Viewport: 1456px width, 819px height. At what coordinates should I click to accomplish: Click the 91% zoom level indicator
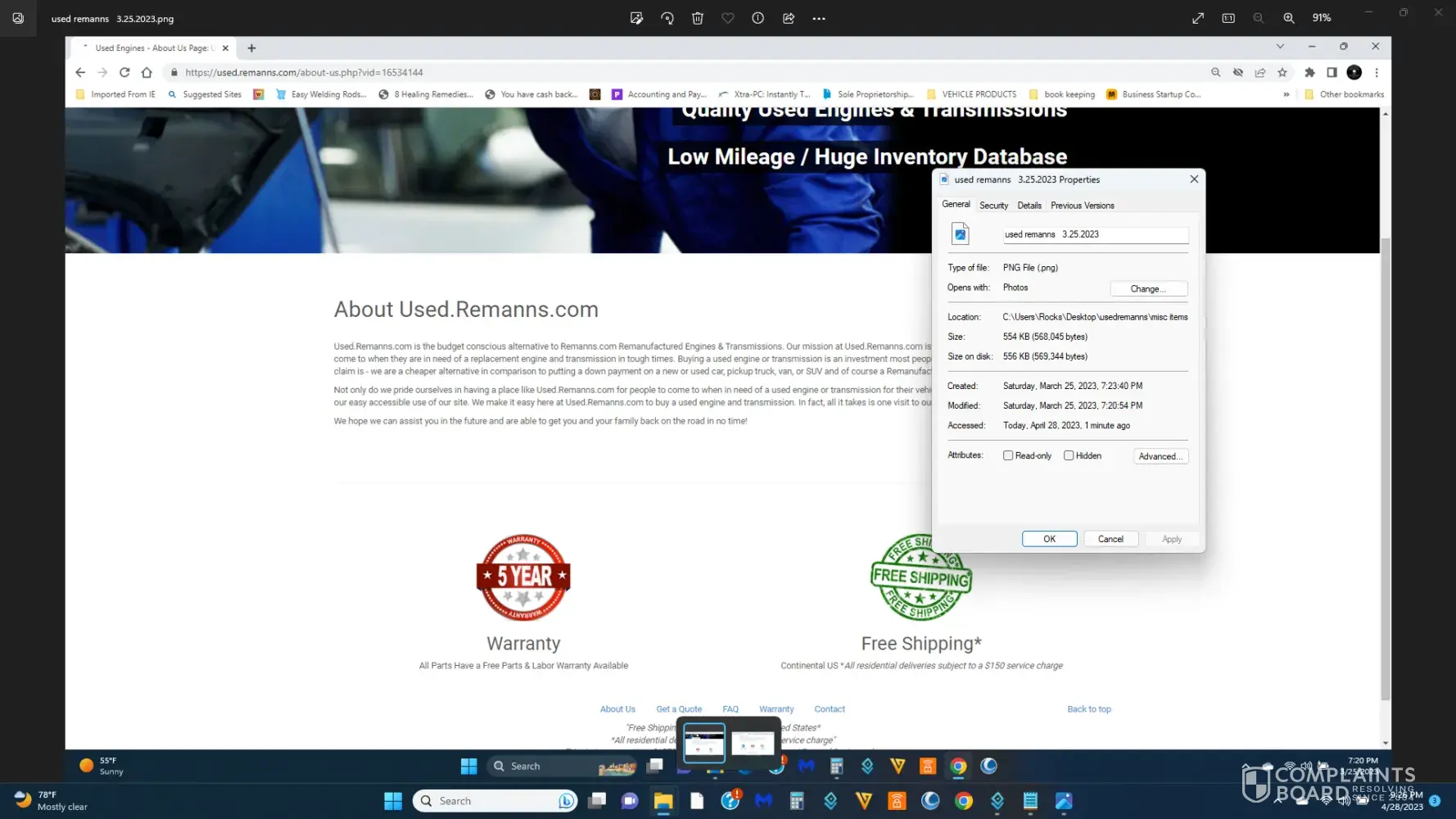tap(1322, 18)
